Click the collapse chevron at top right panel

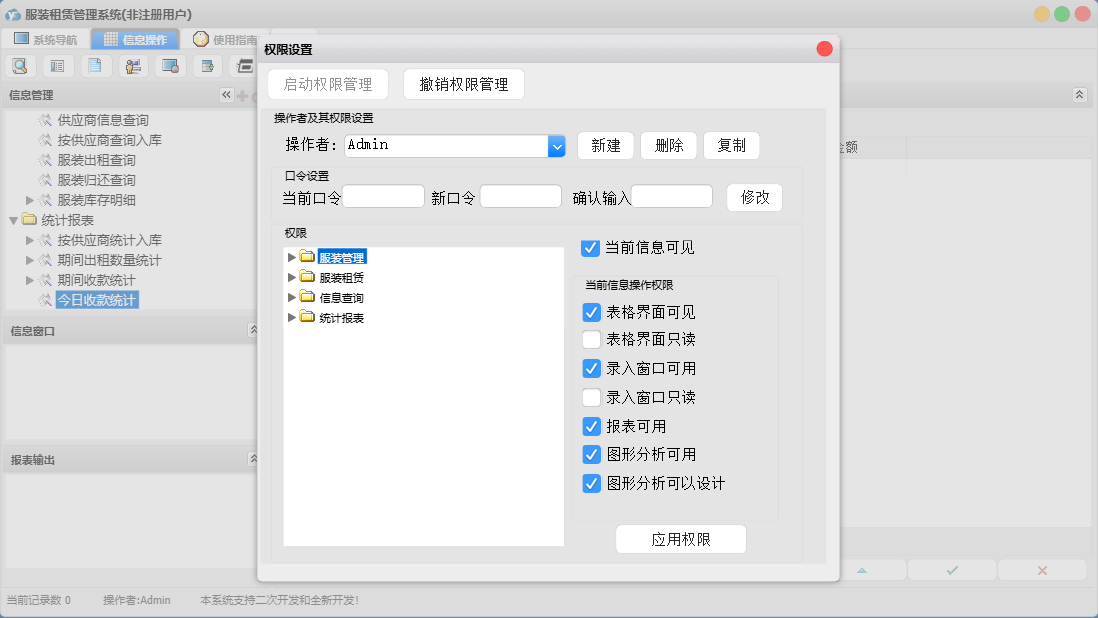(x=1080, y=94)
